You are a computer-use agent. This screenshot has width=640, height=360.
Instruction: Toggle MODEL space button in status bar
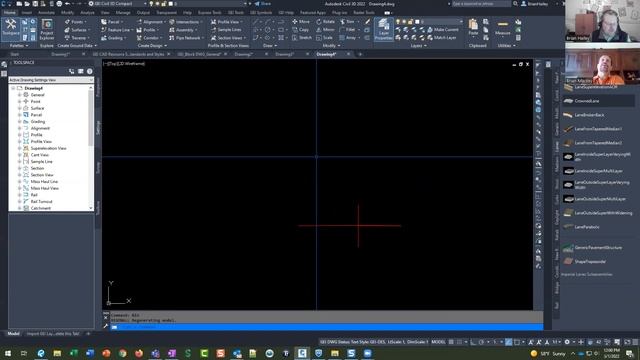tap(438, 342)
